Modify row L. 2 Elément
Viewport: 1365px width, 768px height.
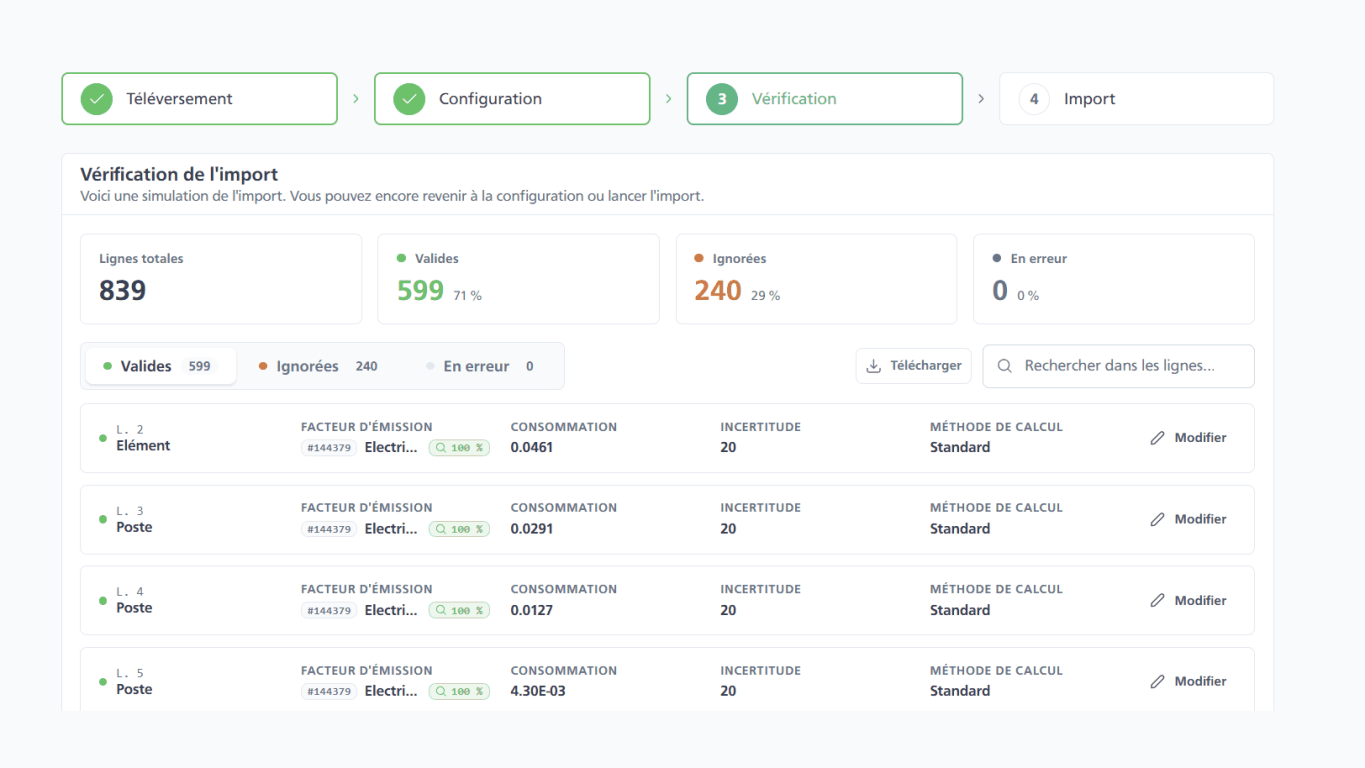(1188, 438)
